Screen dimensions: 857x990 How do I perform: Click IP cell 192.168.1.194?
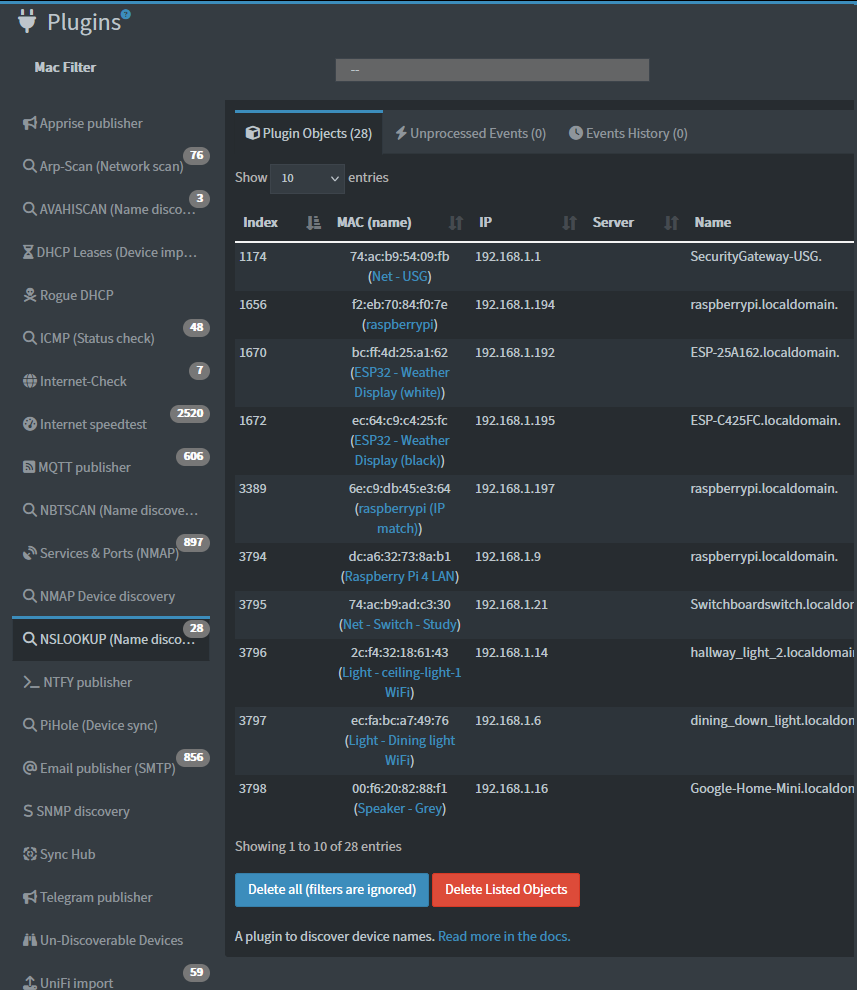coord(515,304)
